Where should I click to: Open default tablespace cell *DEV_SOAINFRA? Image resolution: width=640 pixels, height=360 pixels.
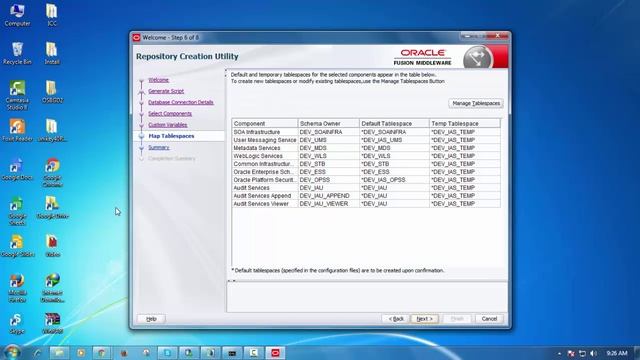[x=394, y=132]
